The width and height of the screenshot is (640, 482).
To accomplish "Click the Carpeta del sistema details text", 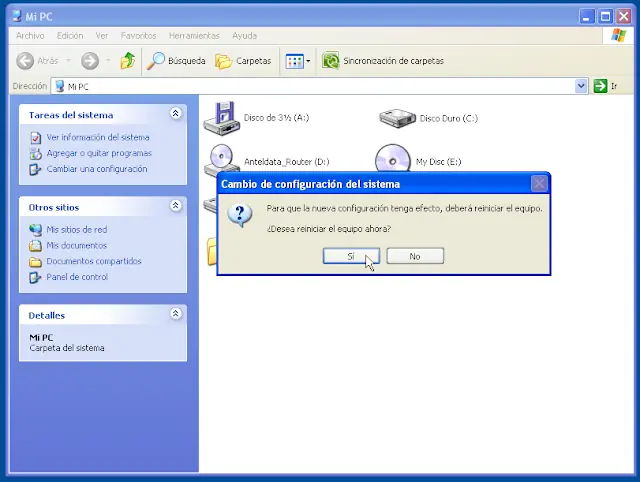I will coord(67,348).
